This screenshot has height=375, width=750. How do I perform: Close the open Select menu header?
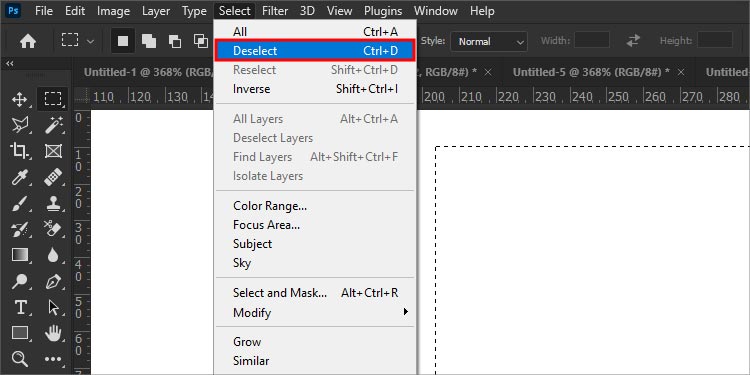click(234, 11)
